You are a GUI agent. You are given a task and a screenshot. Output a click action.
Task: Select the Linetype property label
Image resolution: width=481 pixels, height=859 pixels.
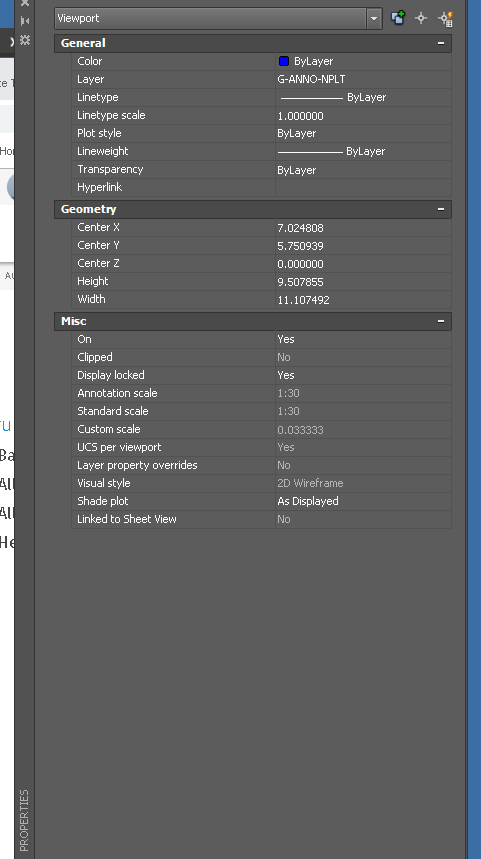pos(98,97)
